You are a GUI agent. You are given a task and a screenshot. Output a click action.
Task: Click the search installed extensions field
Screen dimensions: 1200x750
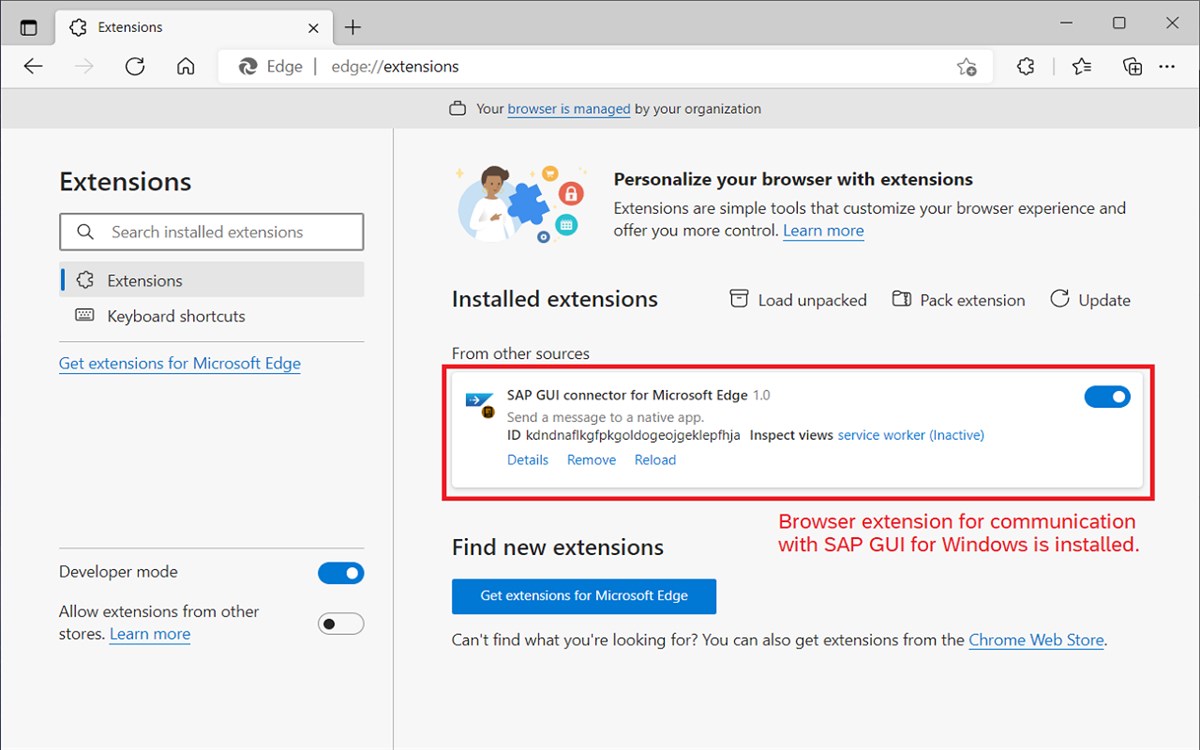pyautogui.click(x=211, y=231)
